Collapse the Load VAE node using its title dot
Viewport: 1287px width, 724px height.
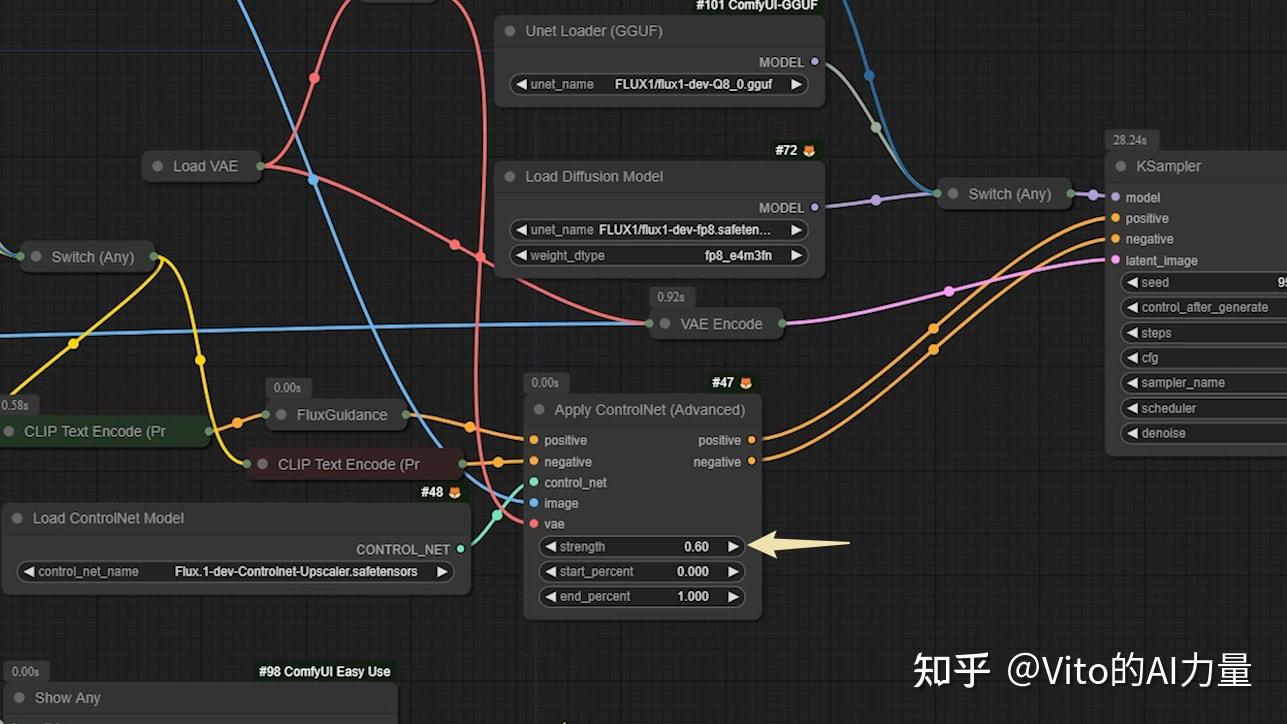click(x=156, y=166)
